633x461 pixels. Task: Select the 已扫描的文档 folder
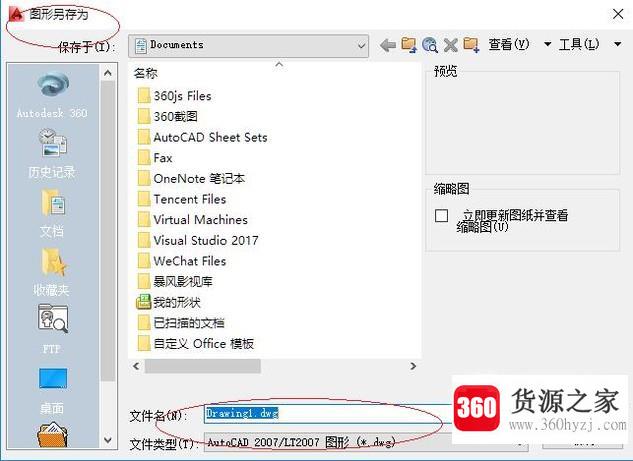point(181,323)
